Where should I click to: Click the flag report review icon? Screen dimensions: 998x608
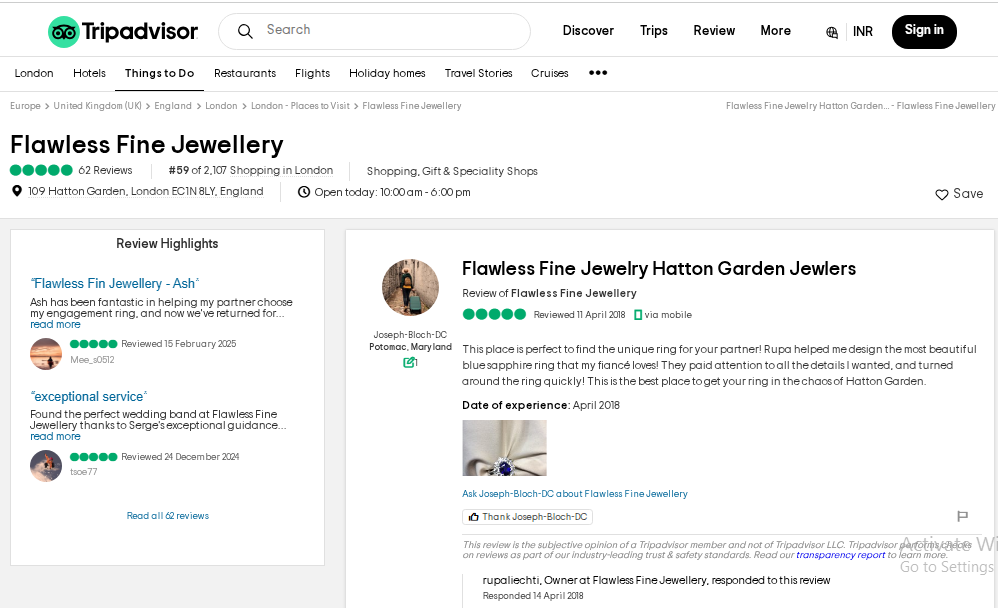pyautogui.click(x=962, y=516)
